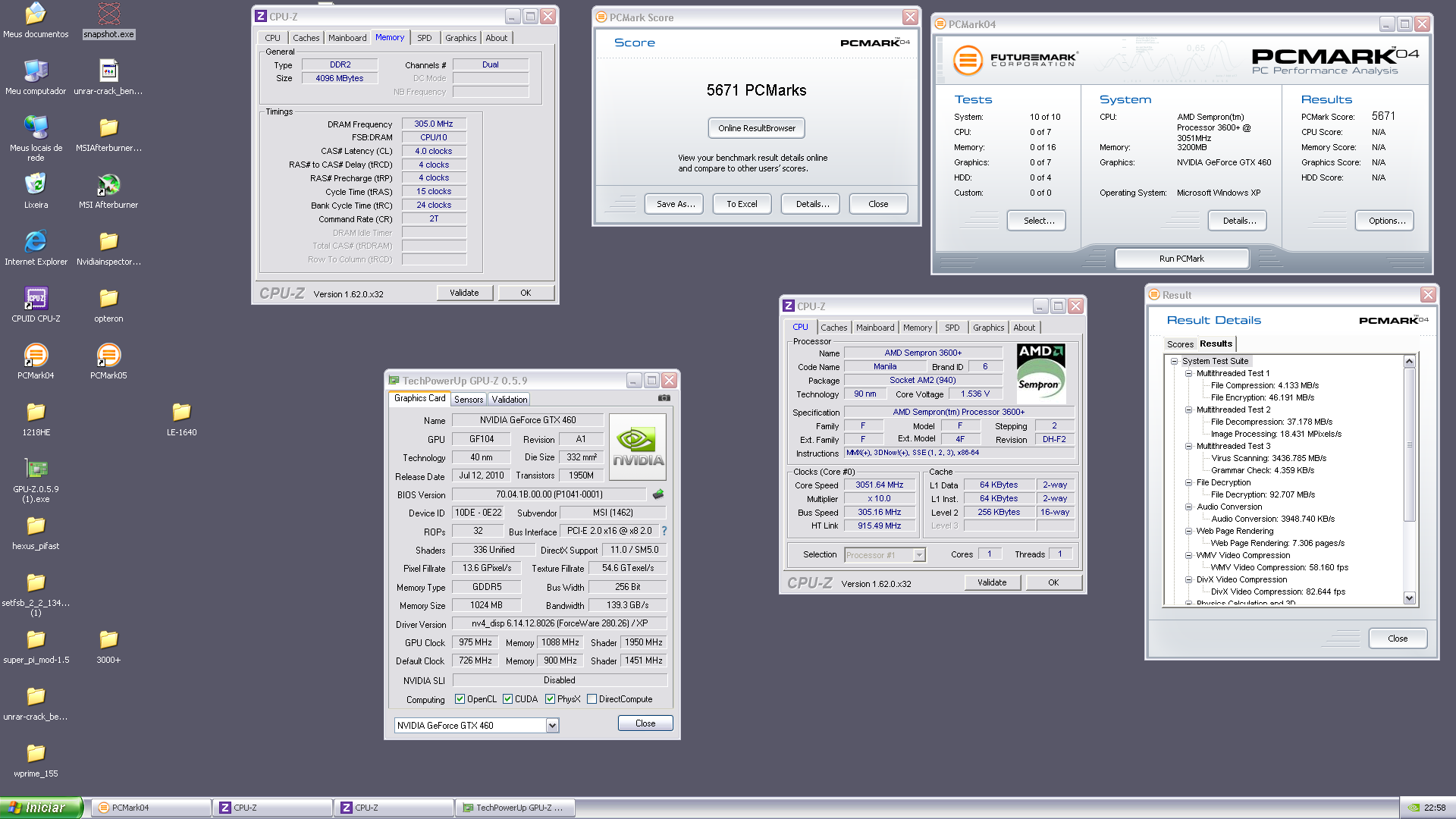Click the Iniciar start button
The image size is (1456, 819).
(x=41, y=808)
